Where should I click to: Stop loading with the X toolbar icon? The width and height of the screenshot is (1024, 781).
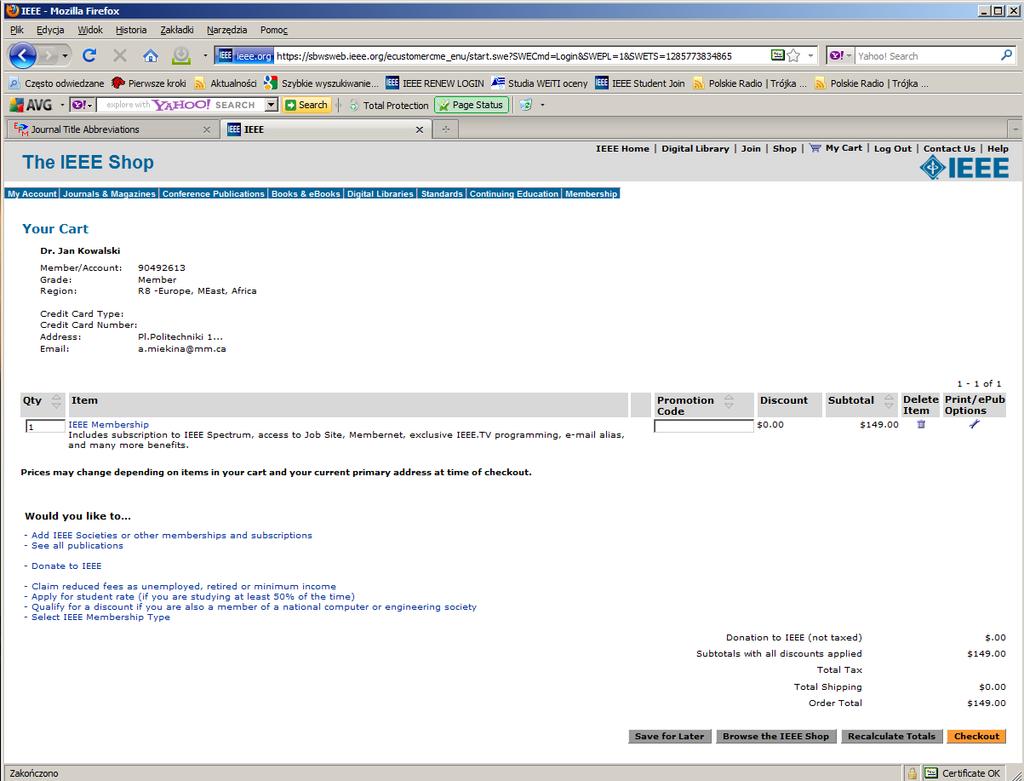point(120,56)
